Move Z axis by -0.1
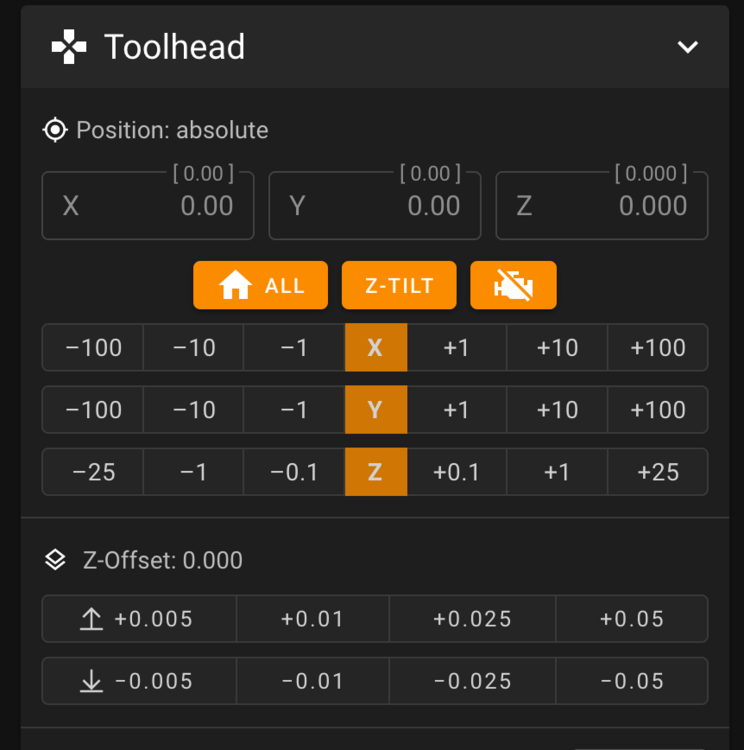Viewport: 744px width, 750px height. [x=294, y=472]
